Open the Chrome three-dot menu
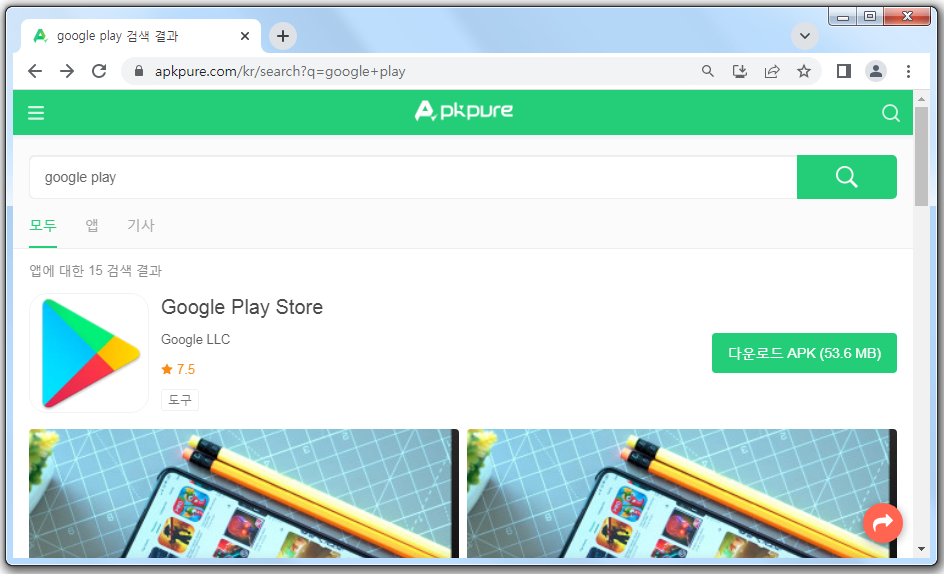Screen dimensions: 945x574 [908, 71]
